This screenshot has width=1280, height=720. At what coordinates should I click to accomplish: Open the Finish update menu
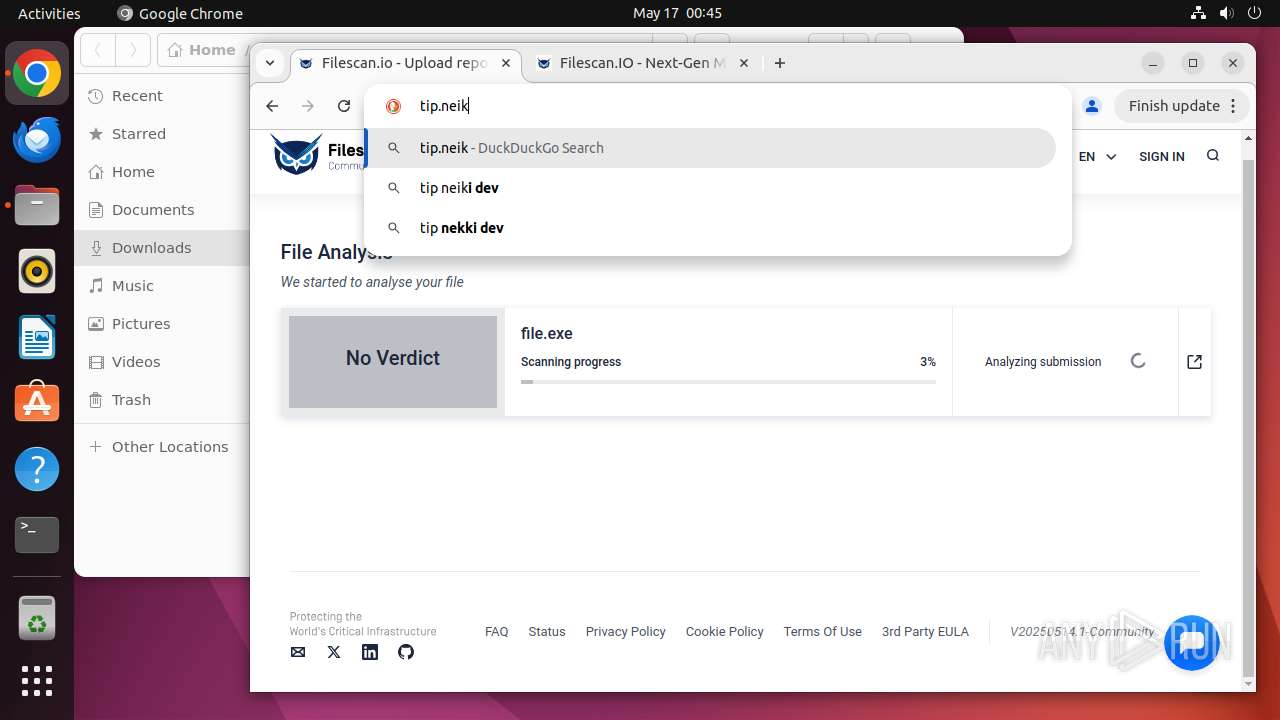click(x=1184, y=106)
